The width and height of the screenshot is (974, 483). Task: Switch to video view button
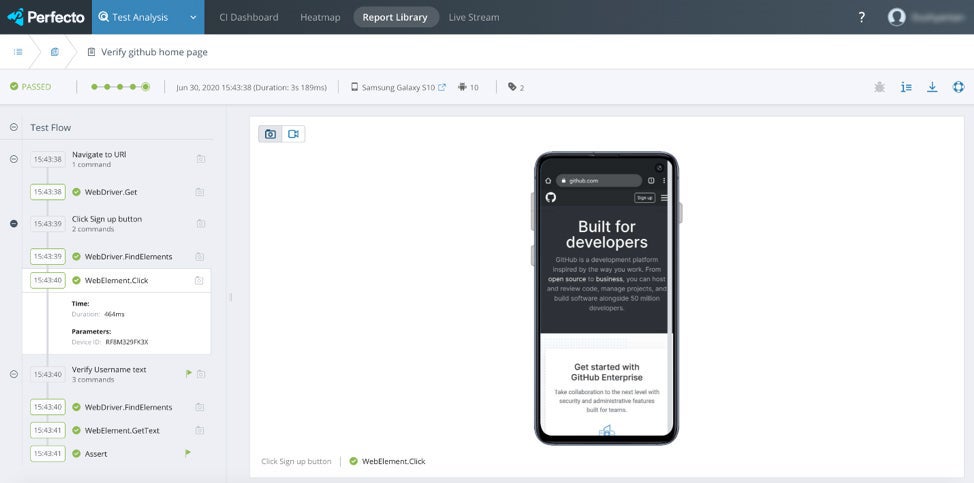[293, 134]
